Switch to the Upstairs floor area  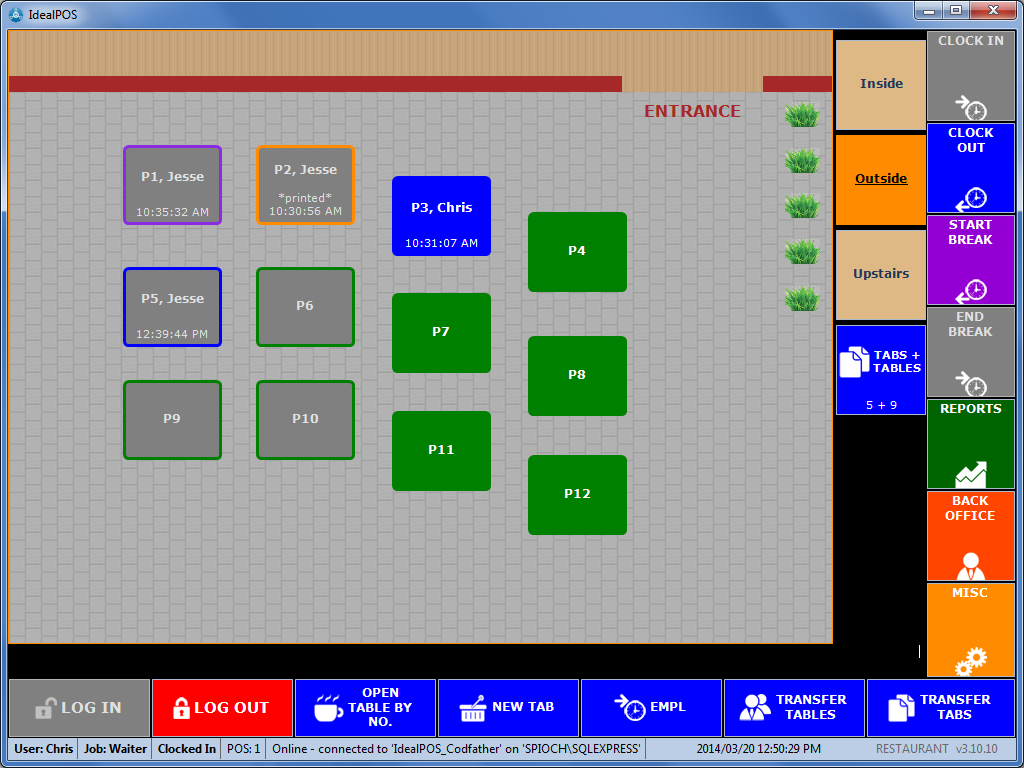point(881,274)
